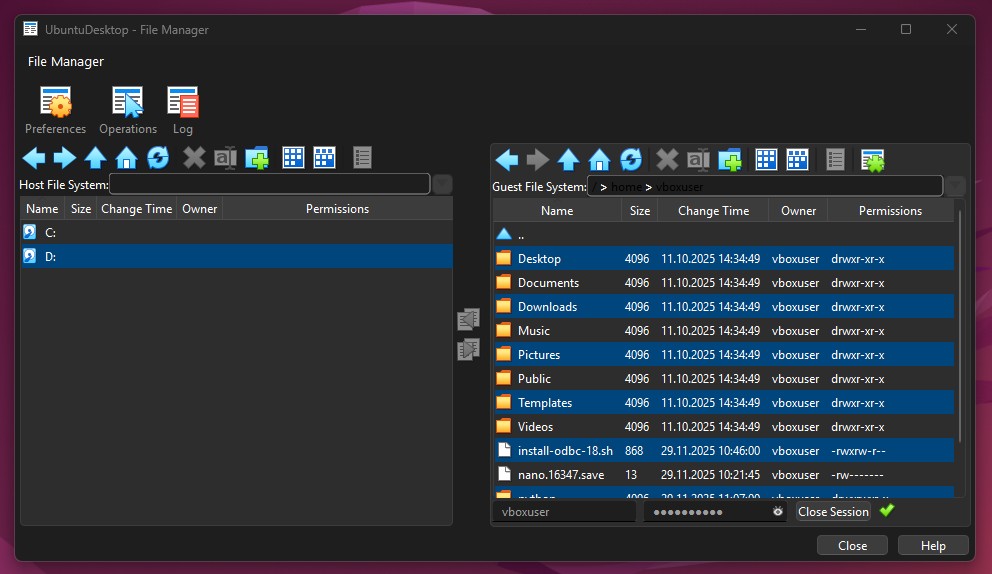The width and height of the screenshot is (992, 574).
Task: Sort Guest list by Name column
Action: 557,211
